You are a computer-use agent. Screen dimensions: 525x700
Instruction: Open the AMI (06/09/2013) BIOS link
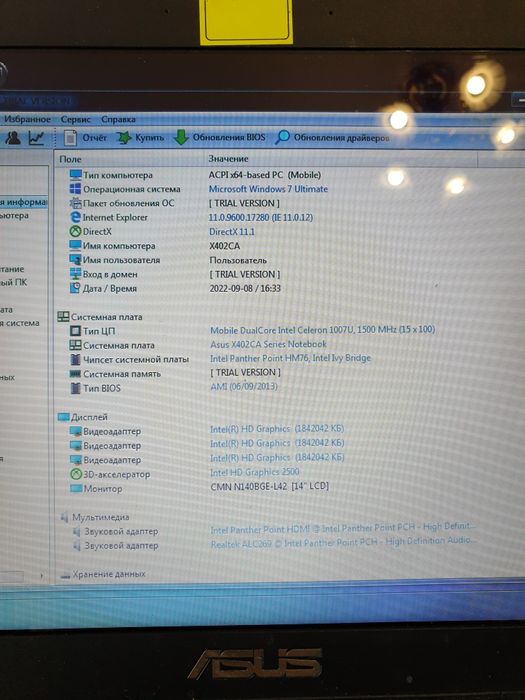(x=244, y=386)
